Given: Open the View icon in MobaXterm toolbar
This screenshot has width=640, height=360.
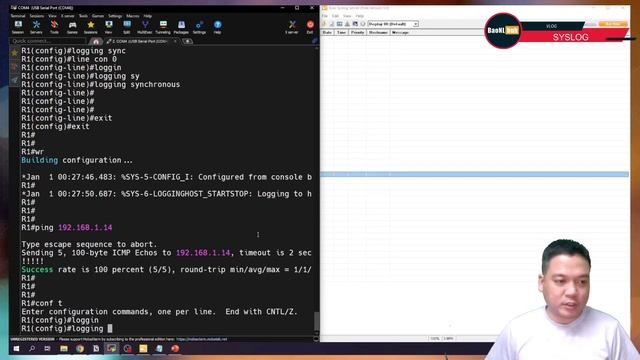Looking at the screenshot, I should click(109, 27).
